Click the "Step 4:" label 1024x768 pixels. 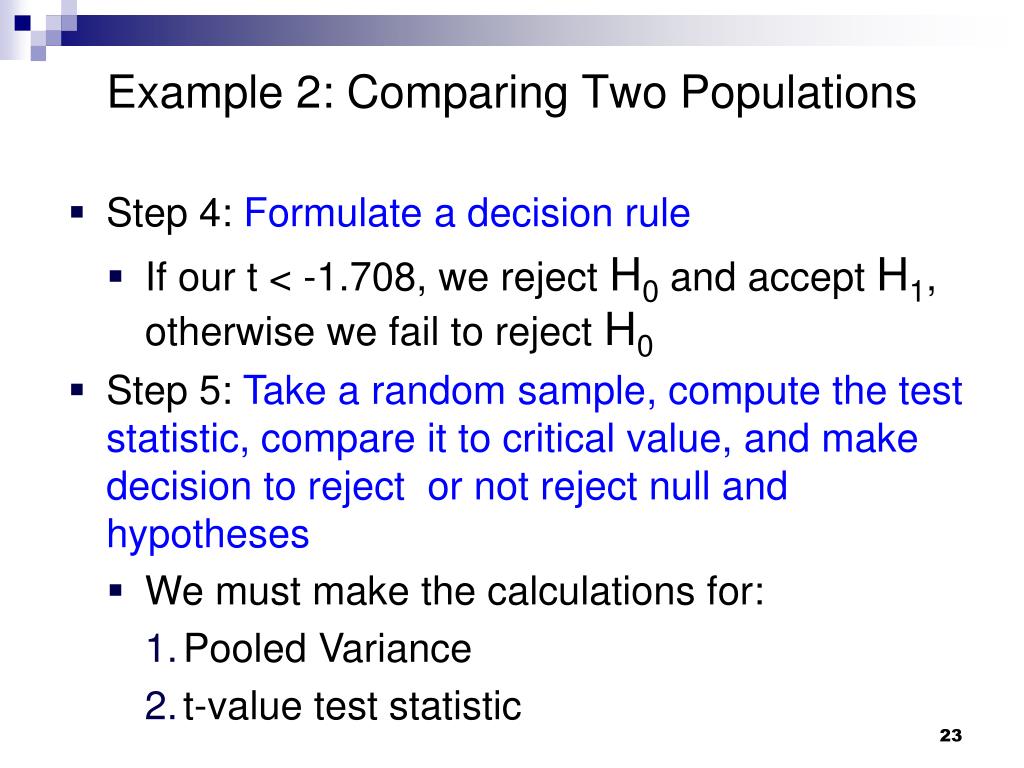(170, 214)
